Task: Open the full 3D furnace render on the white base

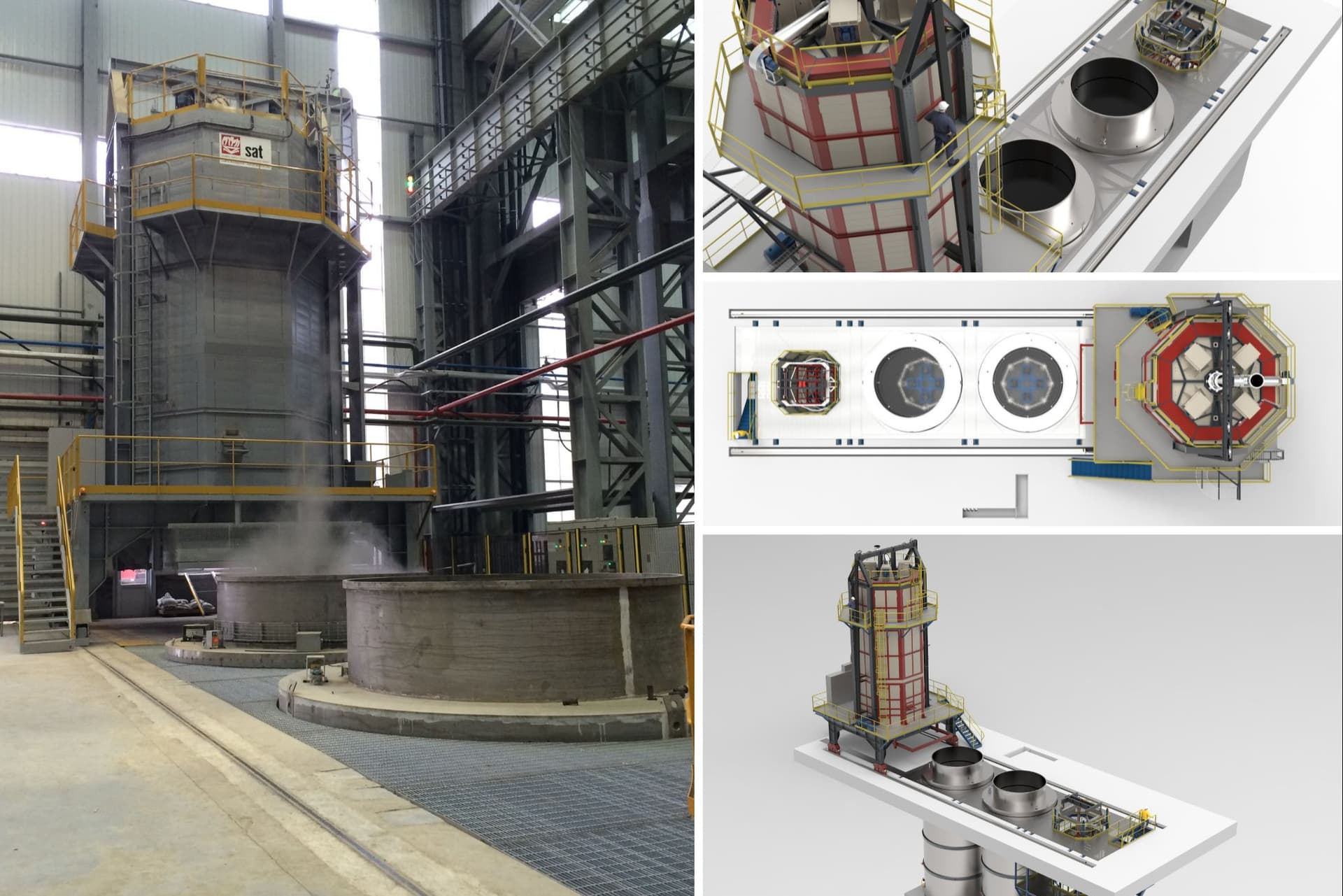Action: pos(1023,715)
